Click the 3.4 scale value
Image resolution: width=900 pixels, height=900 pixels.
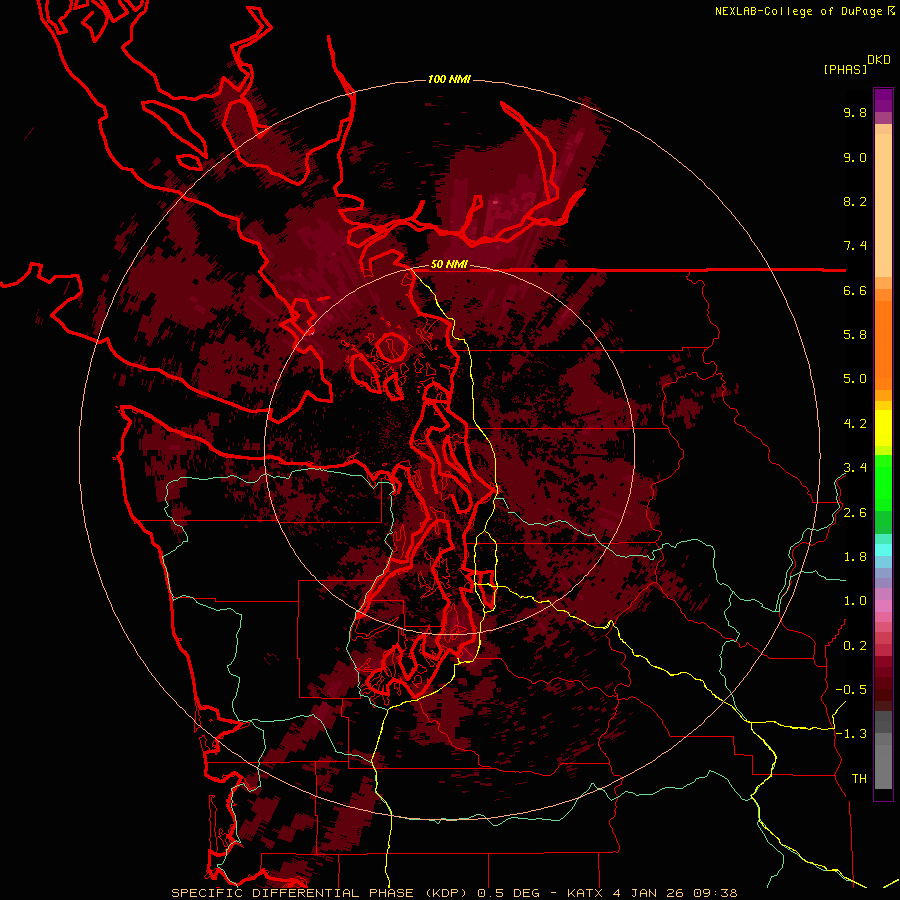(x=855, y=468)
